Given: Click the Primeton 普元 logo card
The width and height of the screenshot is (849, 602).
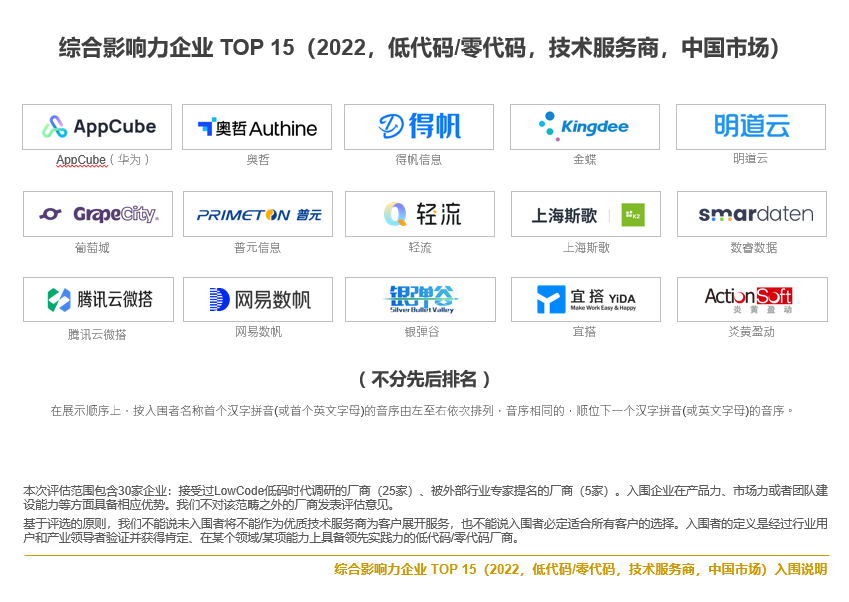Looking at the screenshot, I should click(258, 214).
